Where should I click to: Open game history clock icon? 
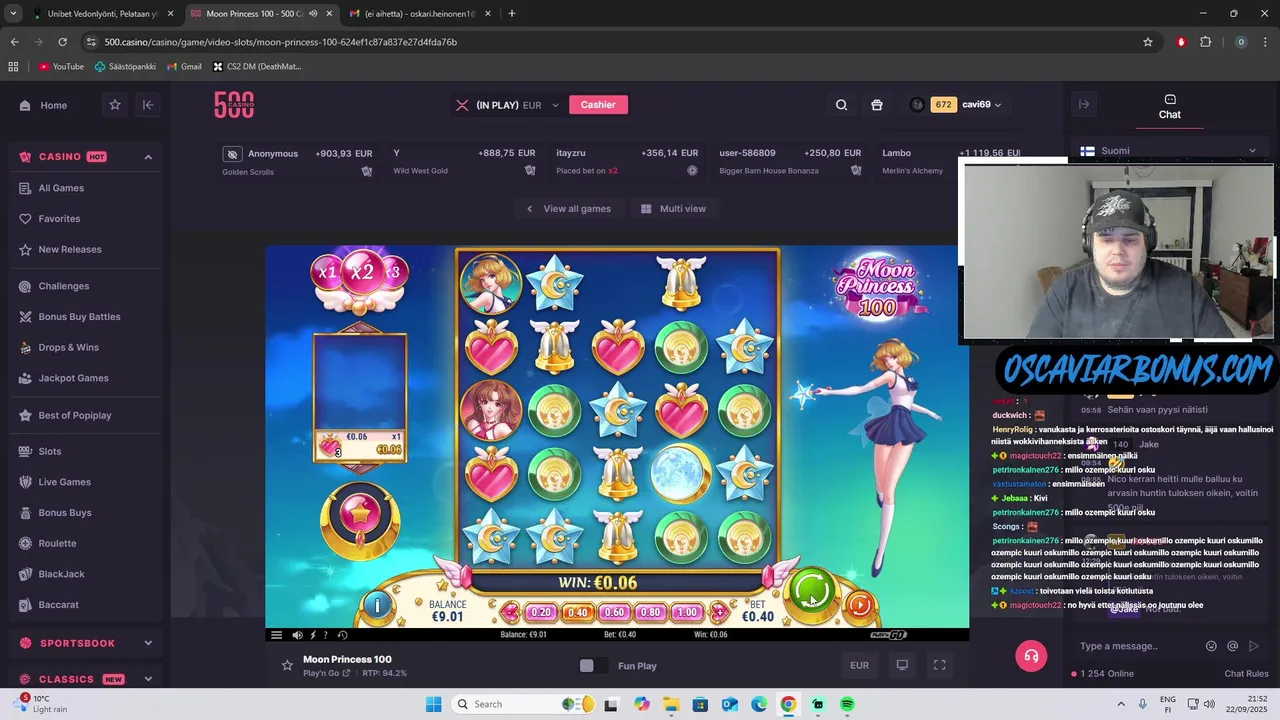pos(342,635)
